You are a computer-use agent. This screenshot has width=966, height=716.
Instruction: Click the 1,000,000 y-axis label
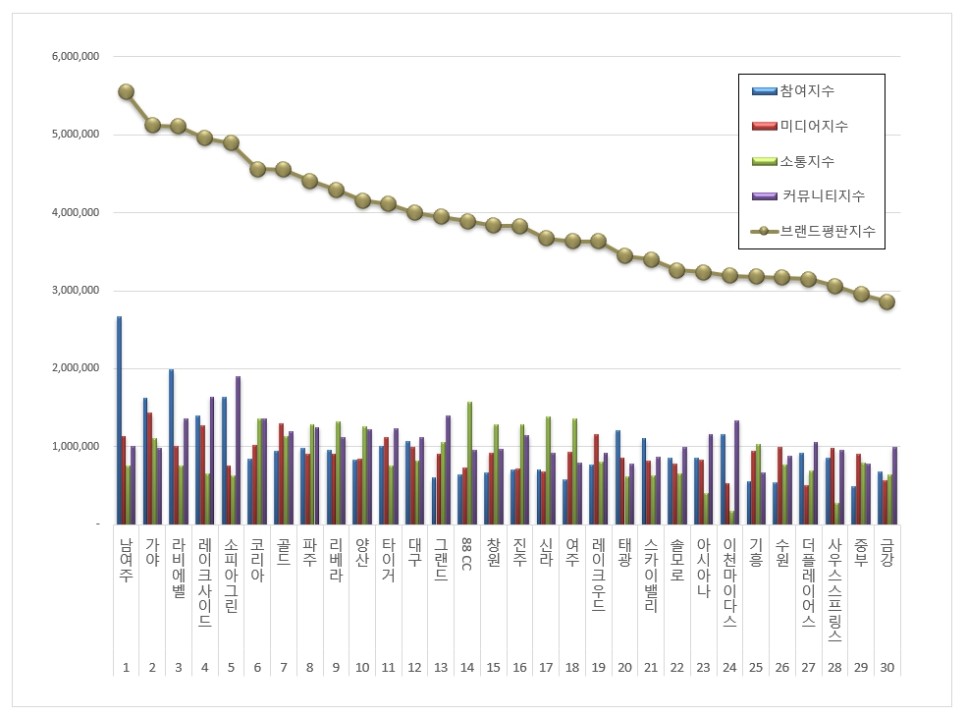tap(75, 446)
